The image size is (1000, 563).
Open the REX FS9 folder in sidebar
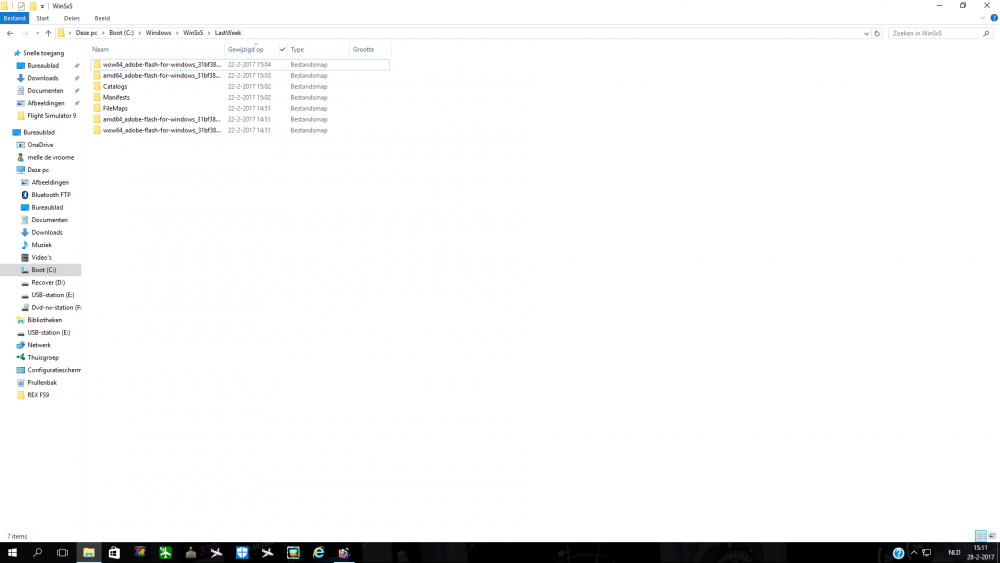pyautogui.click(x=38, y=395)
